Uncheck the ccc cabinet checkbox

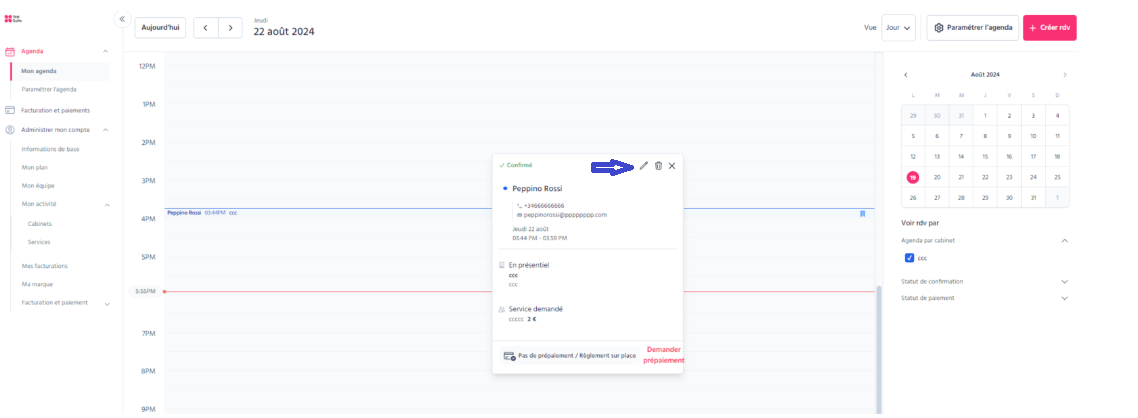(x=909, y=258)
